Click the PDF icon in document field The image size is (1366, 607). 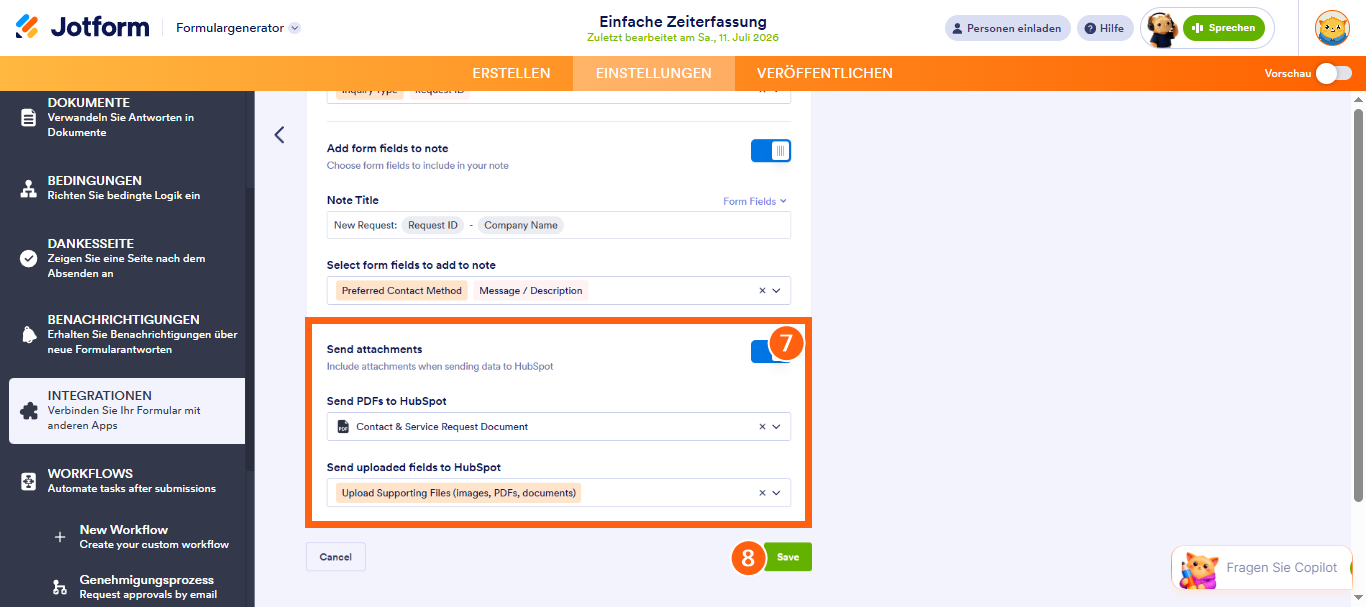pos(343,427)
